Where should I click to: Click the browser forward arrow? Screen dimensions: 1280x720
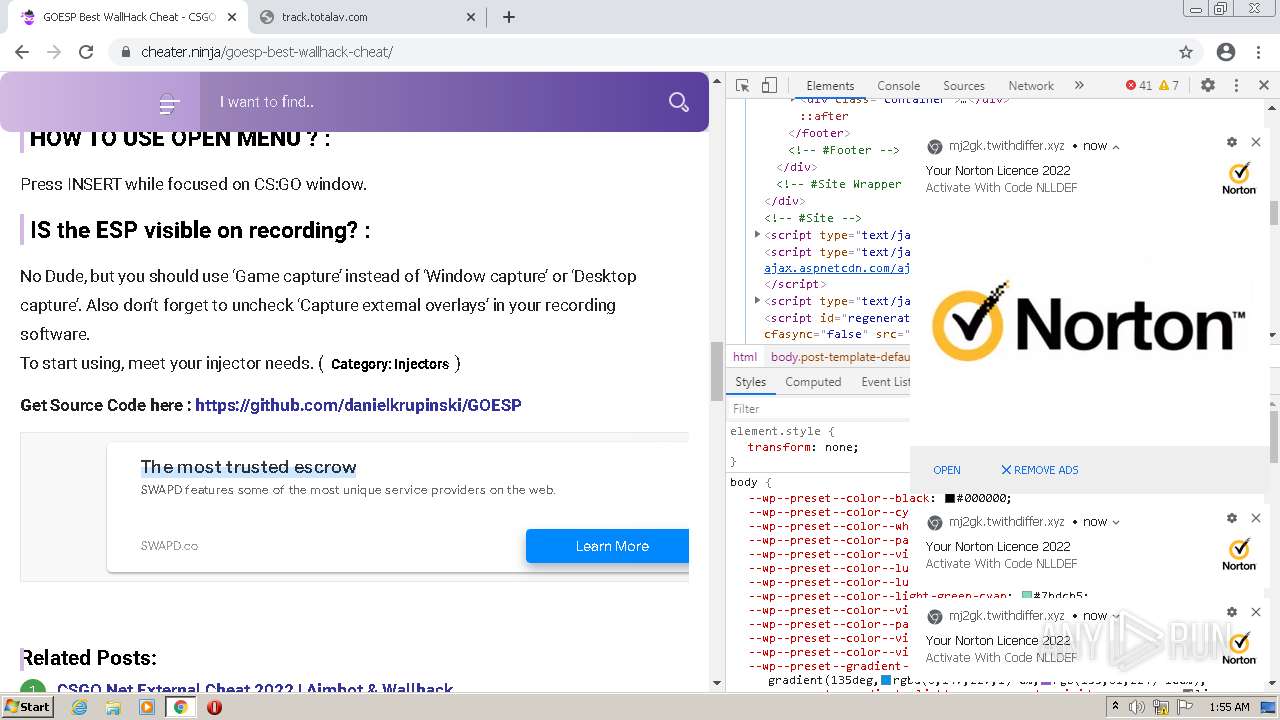click(54, 52)
